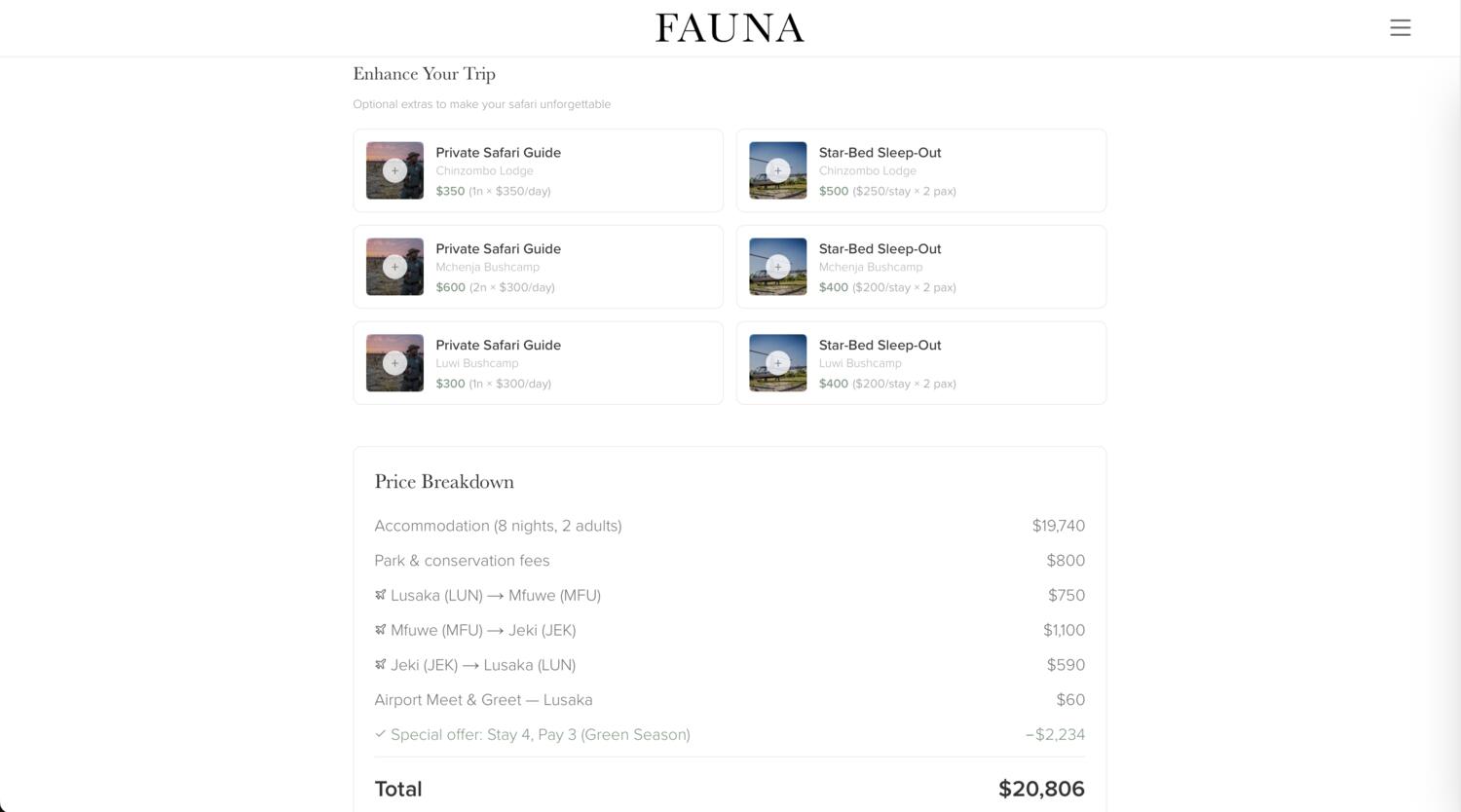Open the hamburger menu icon
This screenshot has width=1461, height=812.
(1400, 28)
